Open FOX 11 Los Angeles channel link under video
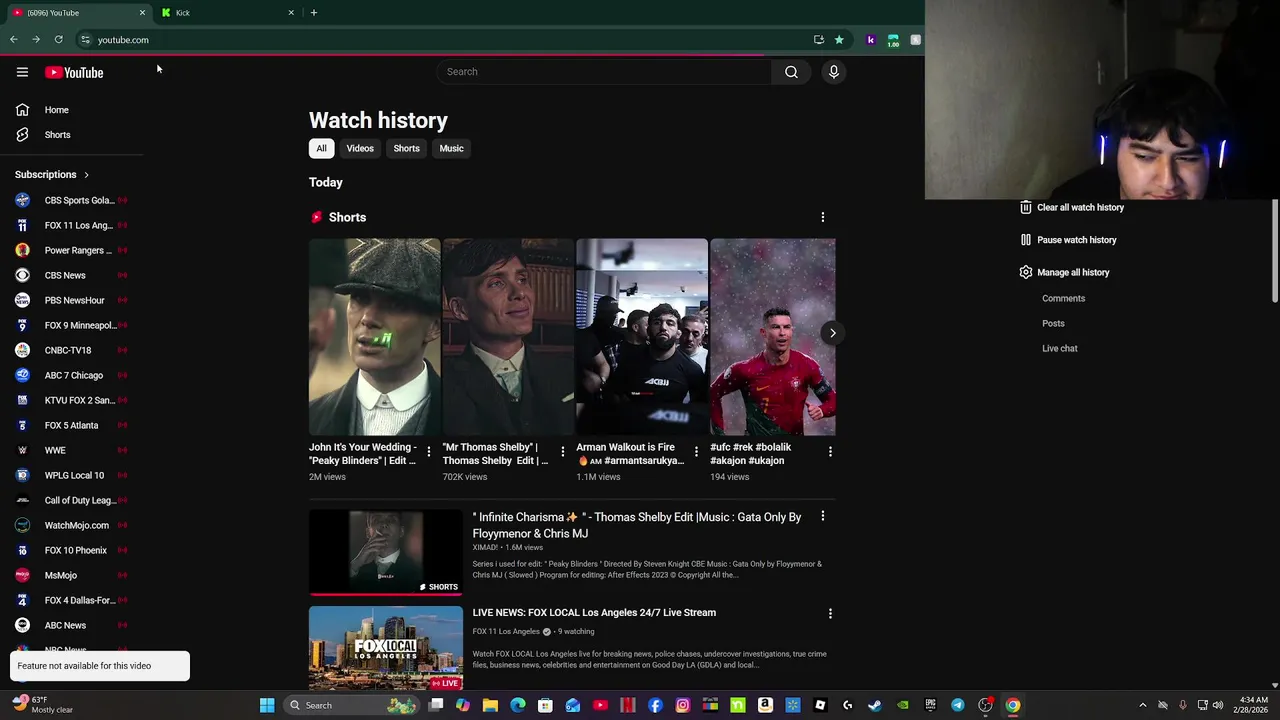Image resolution: width=1280 pixels, height=720 pixels. click(506, 632)
